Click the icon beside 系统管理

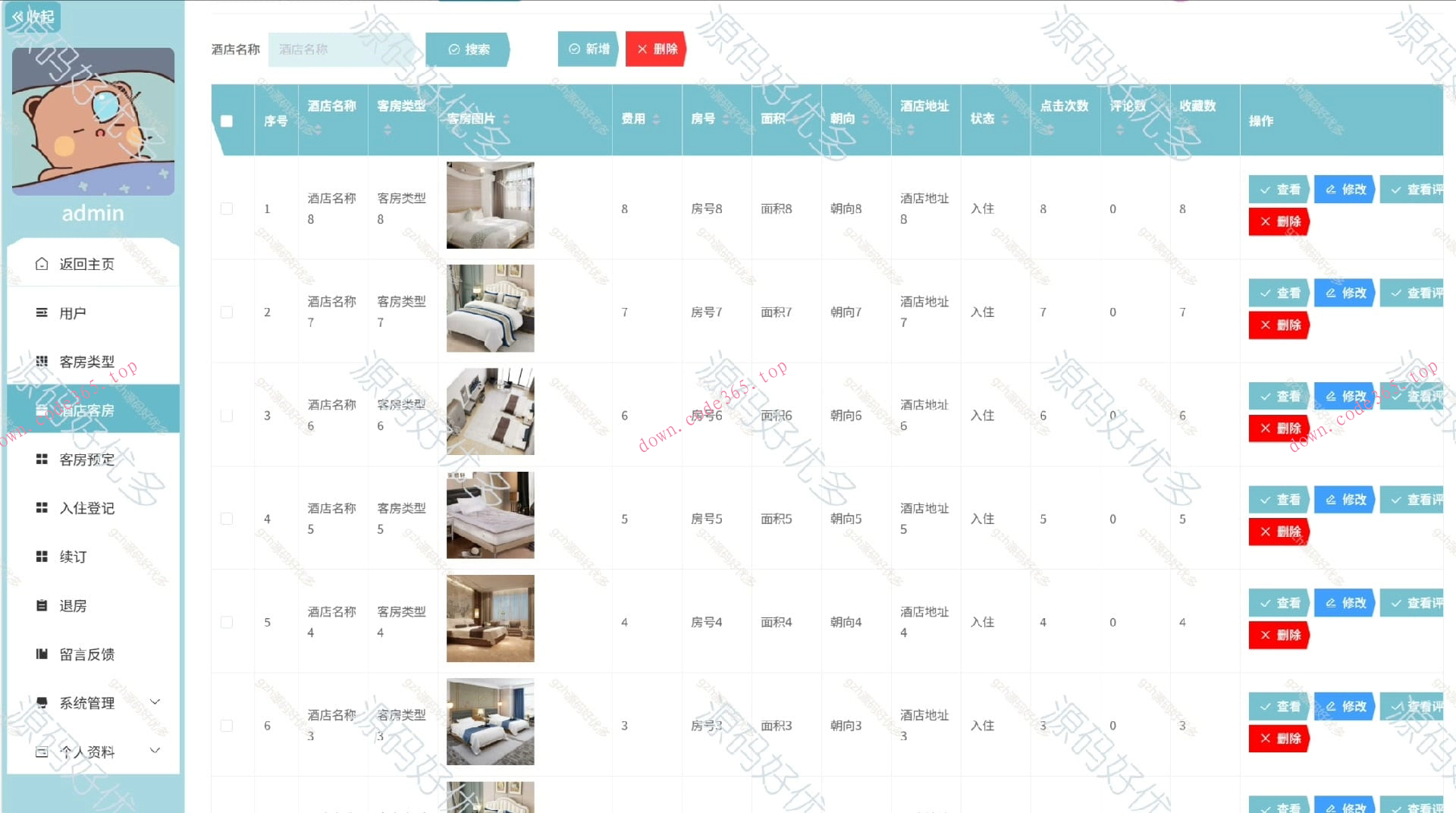(42, 703)
